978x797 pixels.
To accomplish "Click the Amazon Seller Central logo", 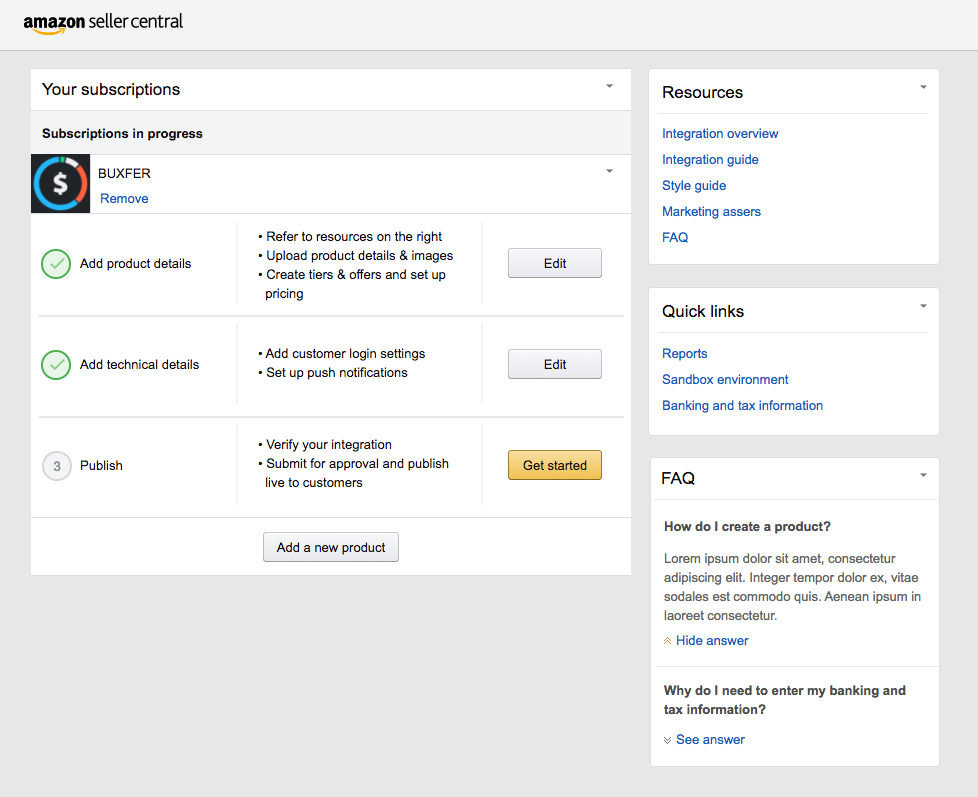I will pos(103,22).
